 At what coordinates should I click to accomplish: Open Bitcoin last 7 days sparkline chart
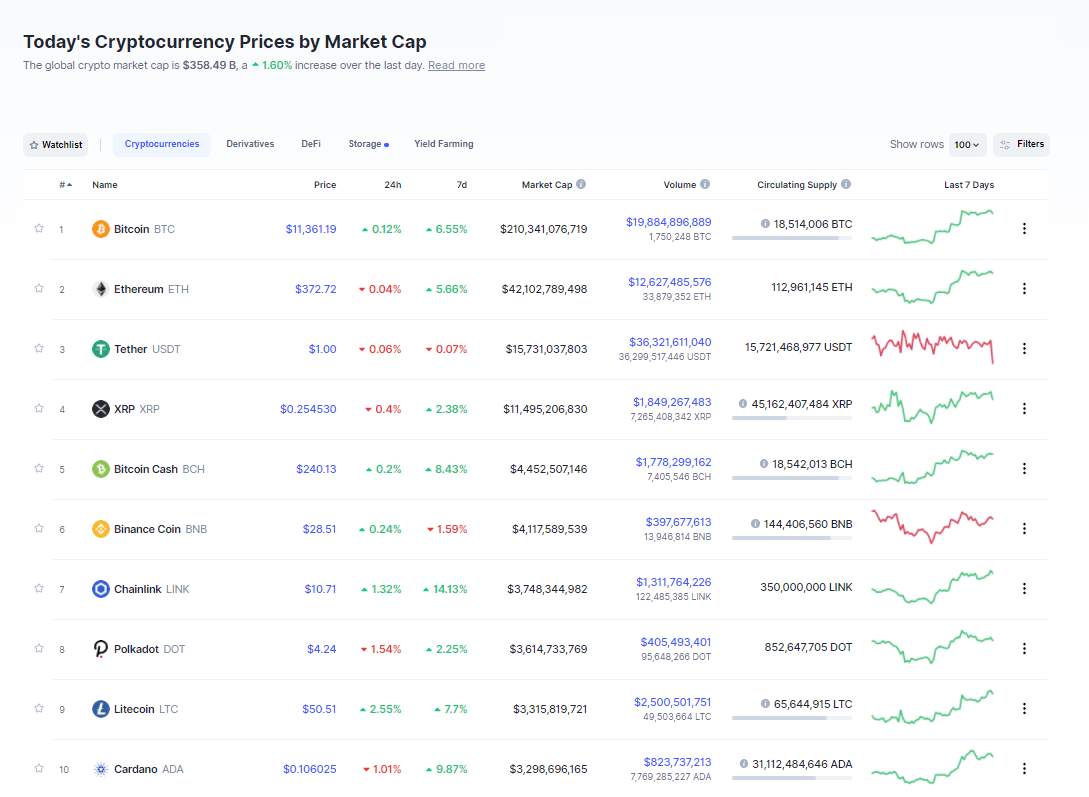[933, 227]
